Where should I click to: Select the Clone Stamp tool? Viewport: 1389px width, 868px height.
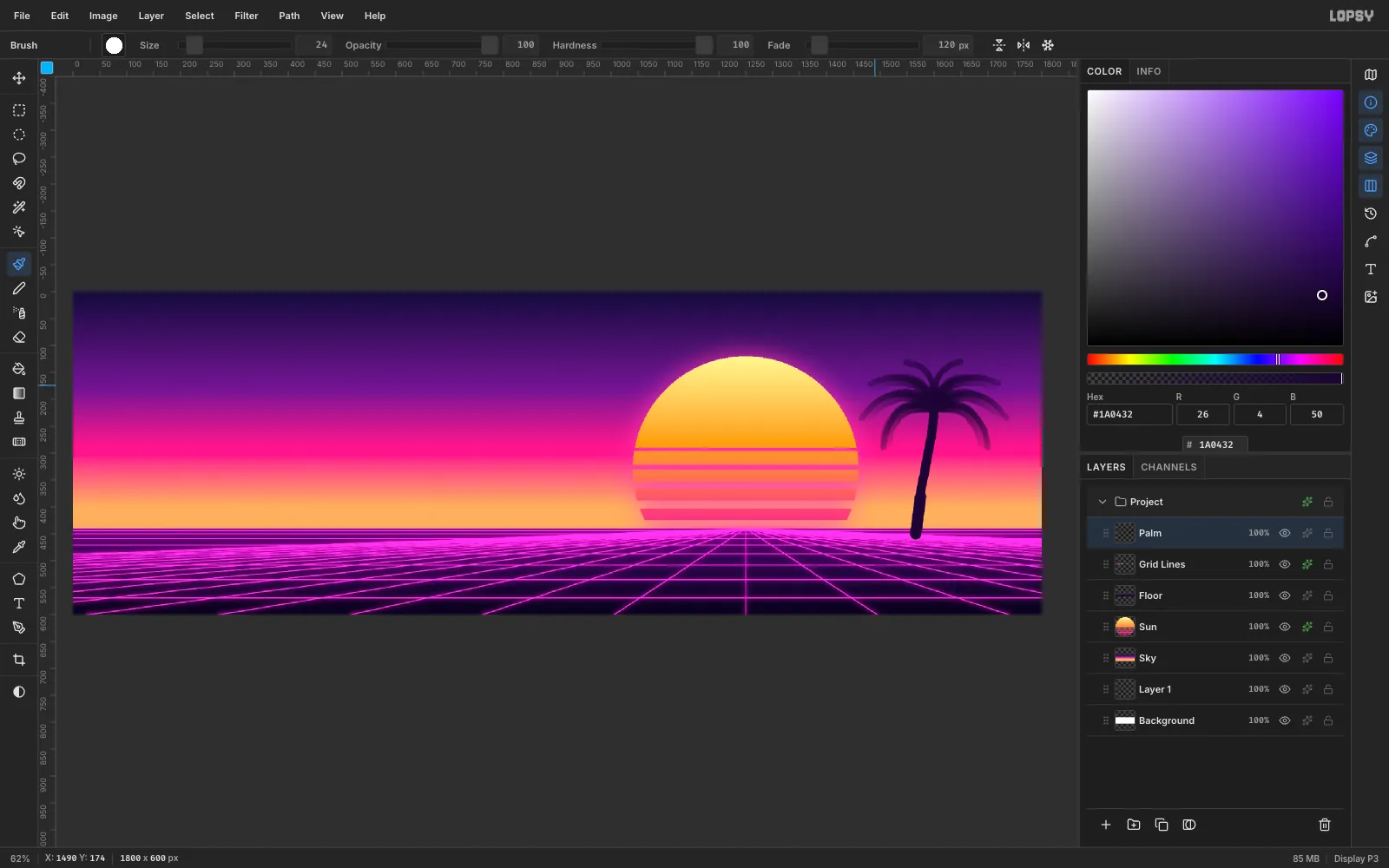(19, 418)
